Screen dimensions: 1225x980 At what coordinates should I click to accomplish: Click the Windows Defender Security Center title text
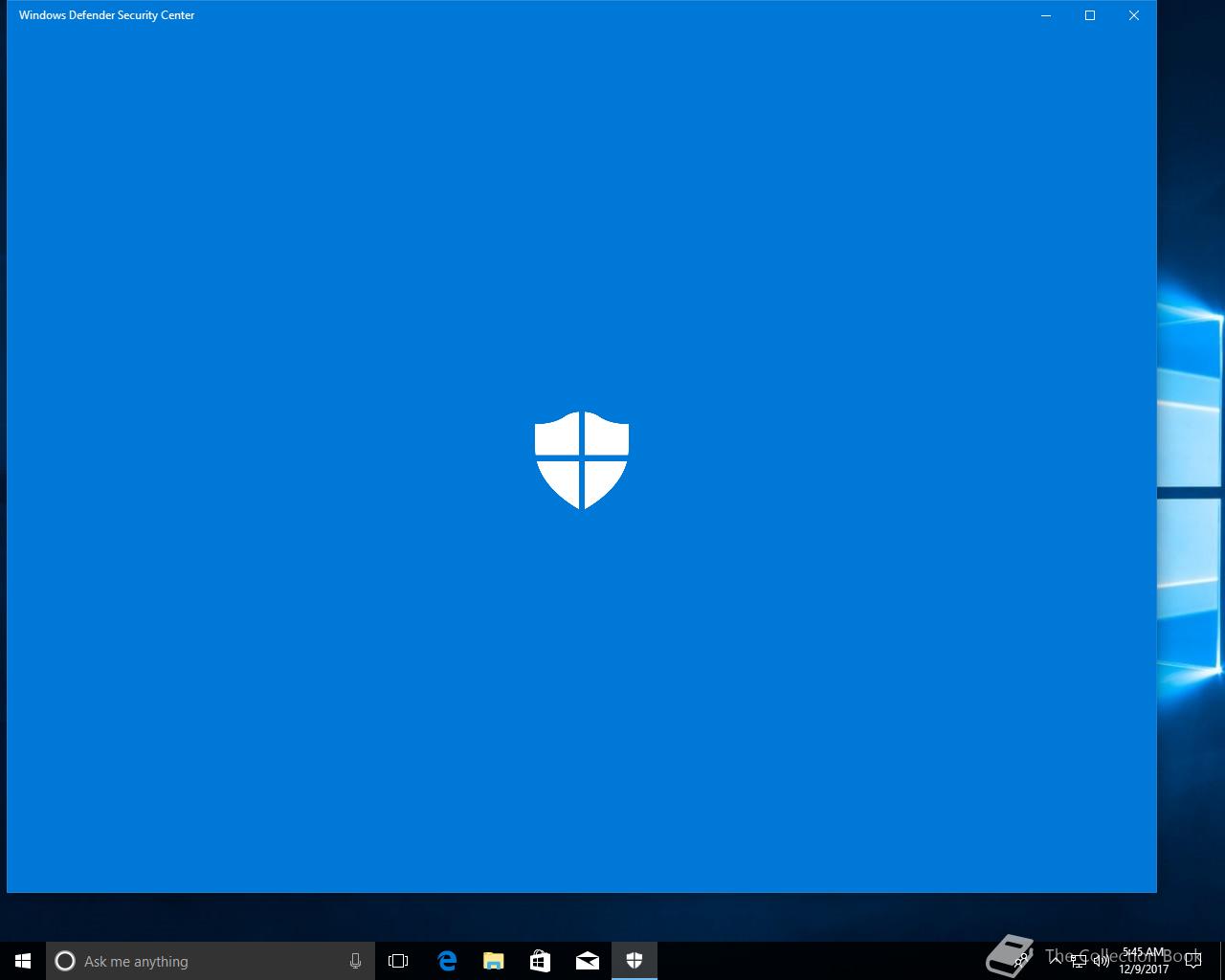pos(107,15)
